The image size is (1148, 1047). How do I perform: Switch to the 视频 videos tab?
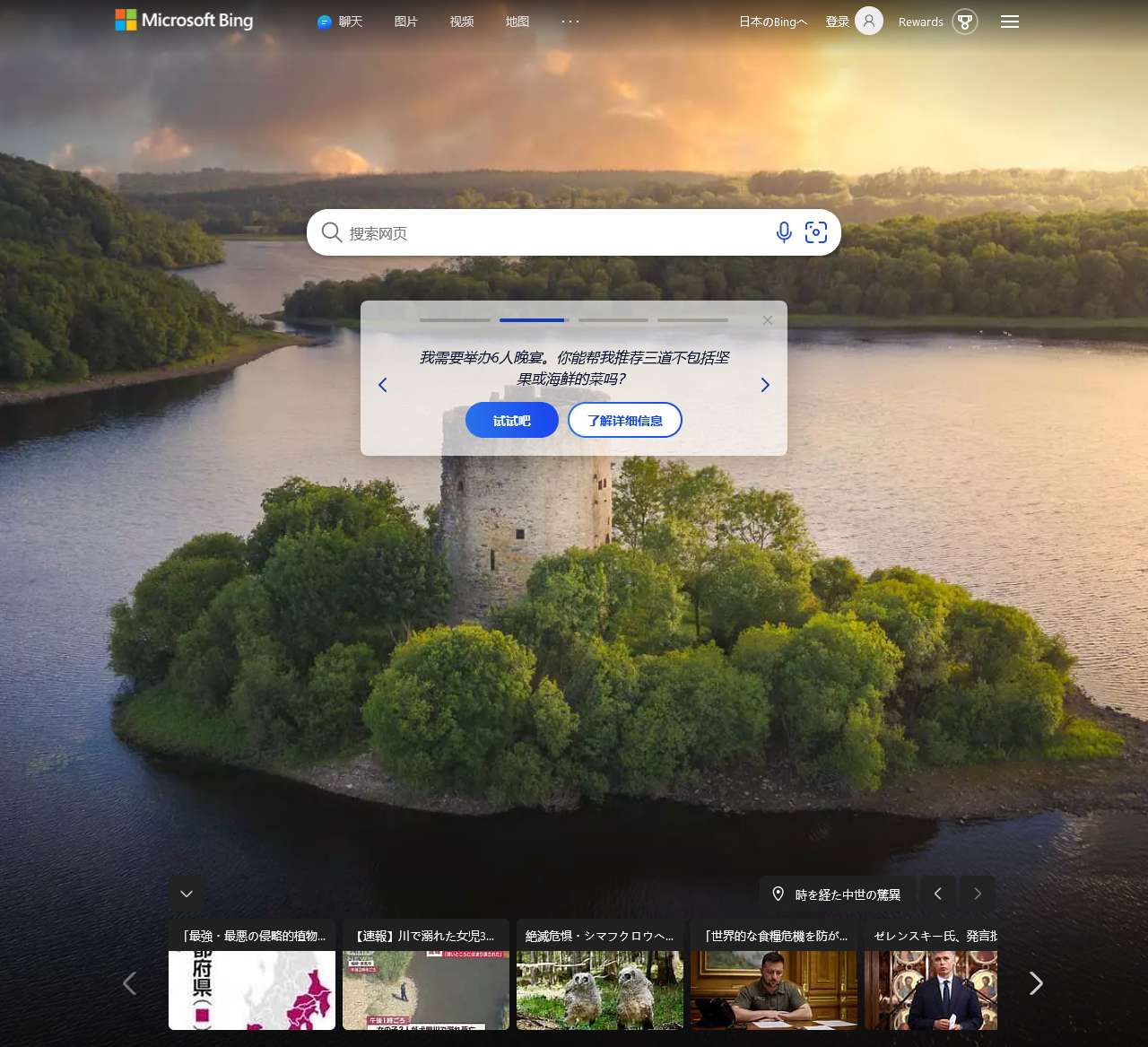tap(462, 22)
